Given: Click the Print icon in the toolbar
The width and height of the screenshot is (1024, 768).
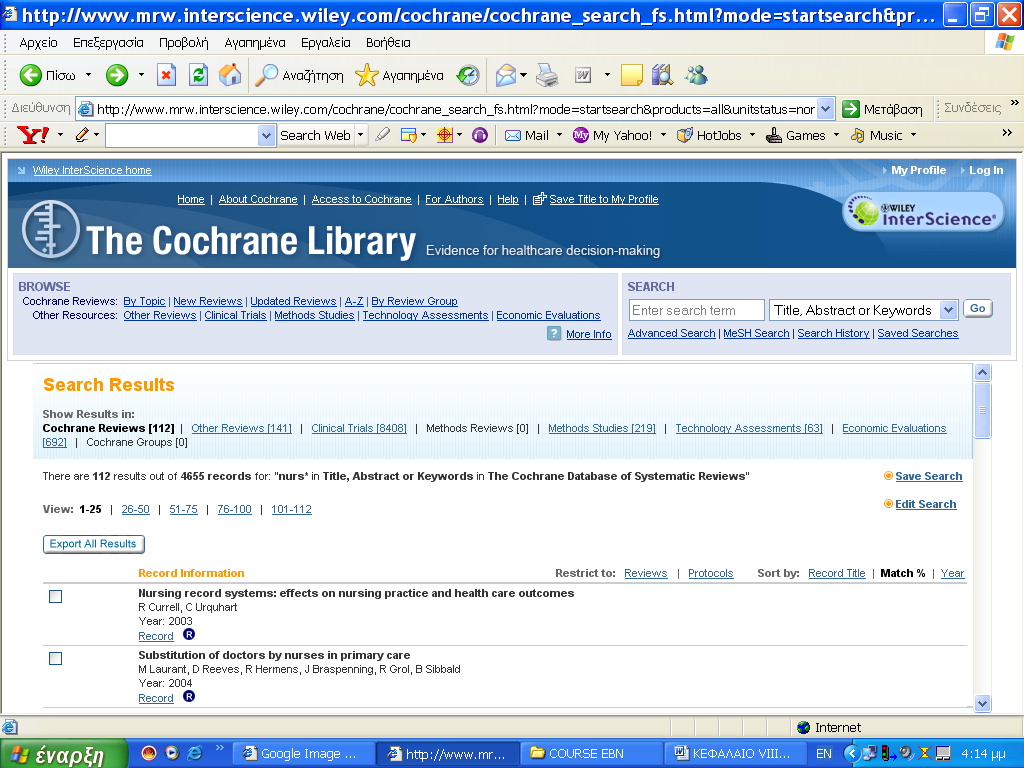Looking at the screenshot, I should click(x=547, y=75).
